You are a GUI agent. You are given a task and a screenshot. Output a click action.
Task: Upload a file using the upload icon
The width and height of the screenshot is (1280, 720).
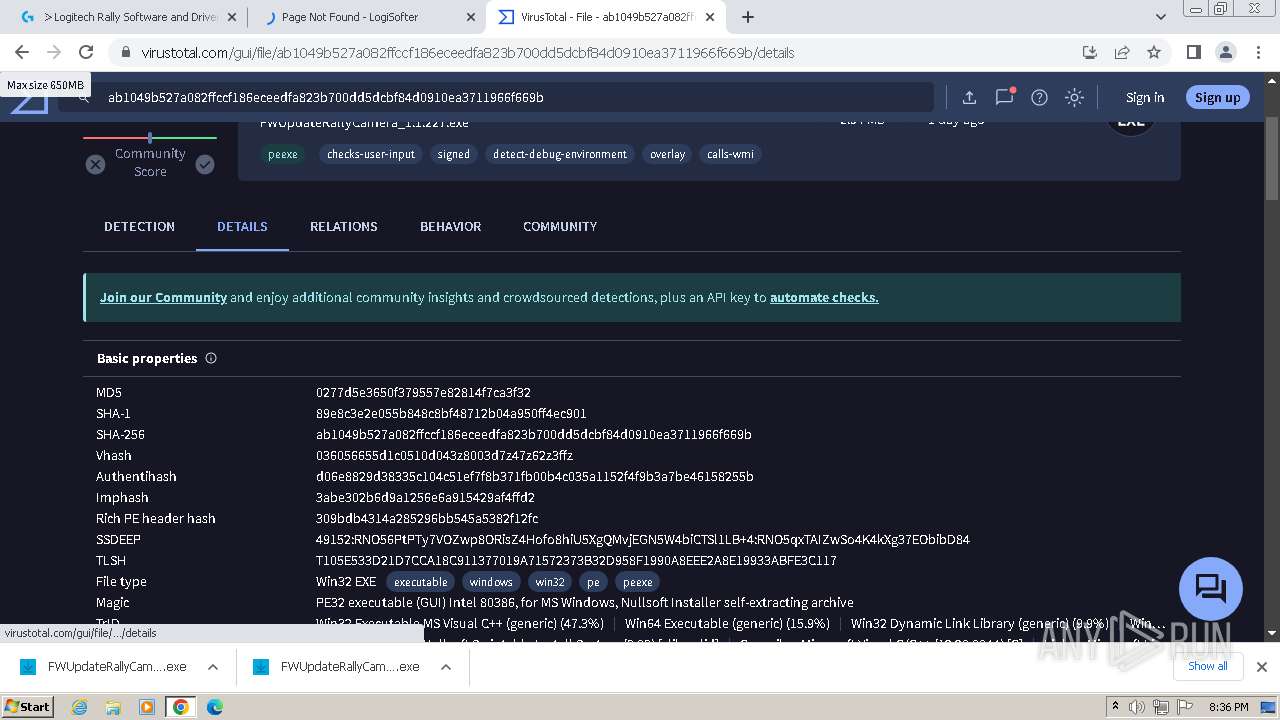[x=969, y=97]
